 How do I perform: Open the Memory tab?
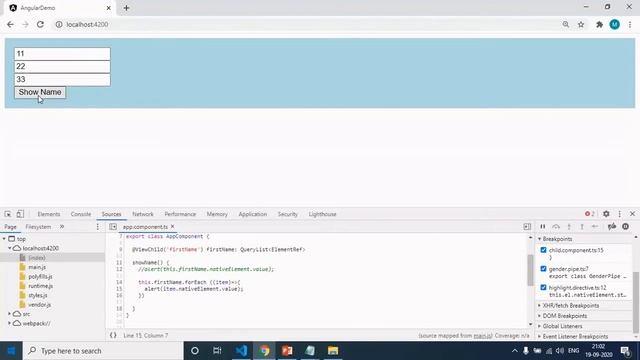click(x=217, y=214)
